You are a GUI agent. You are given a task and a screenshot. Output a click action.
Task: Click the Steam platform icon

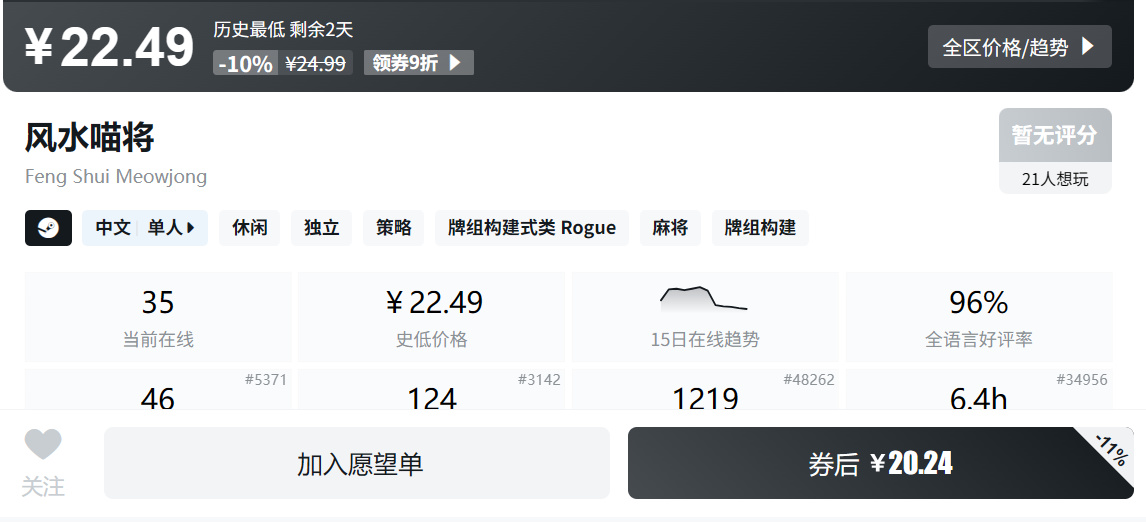[48, 228]
